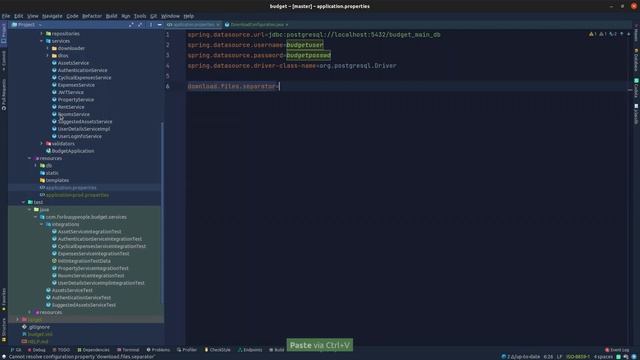Click the expand all icon in Project panel header
Screen dimensions: 640x360
[x=131, y=25]
